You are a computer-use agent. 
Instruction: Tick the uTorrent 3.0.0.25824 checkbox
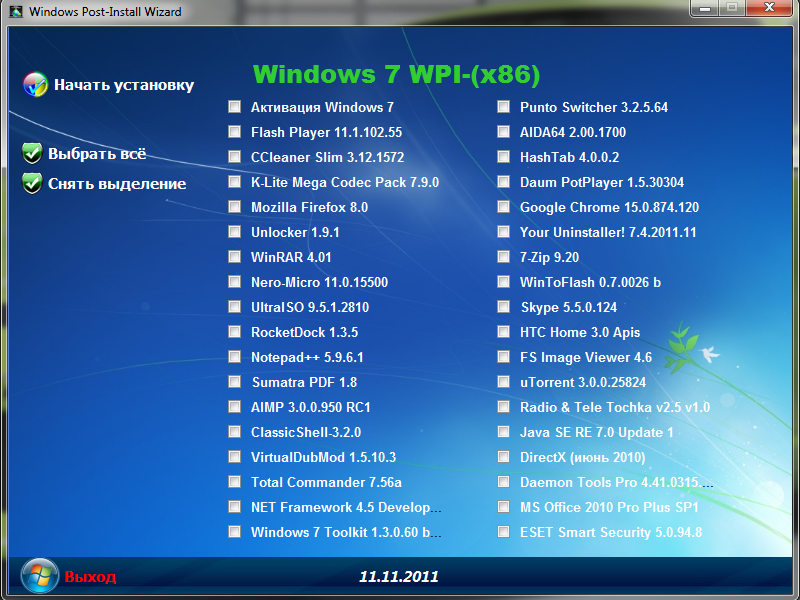pyautogui.click(x=503, y=382)
